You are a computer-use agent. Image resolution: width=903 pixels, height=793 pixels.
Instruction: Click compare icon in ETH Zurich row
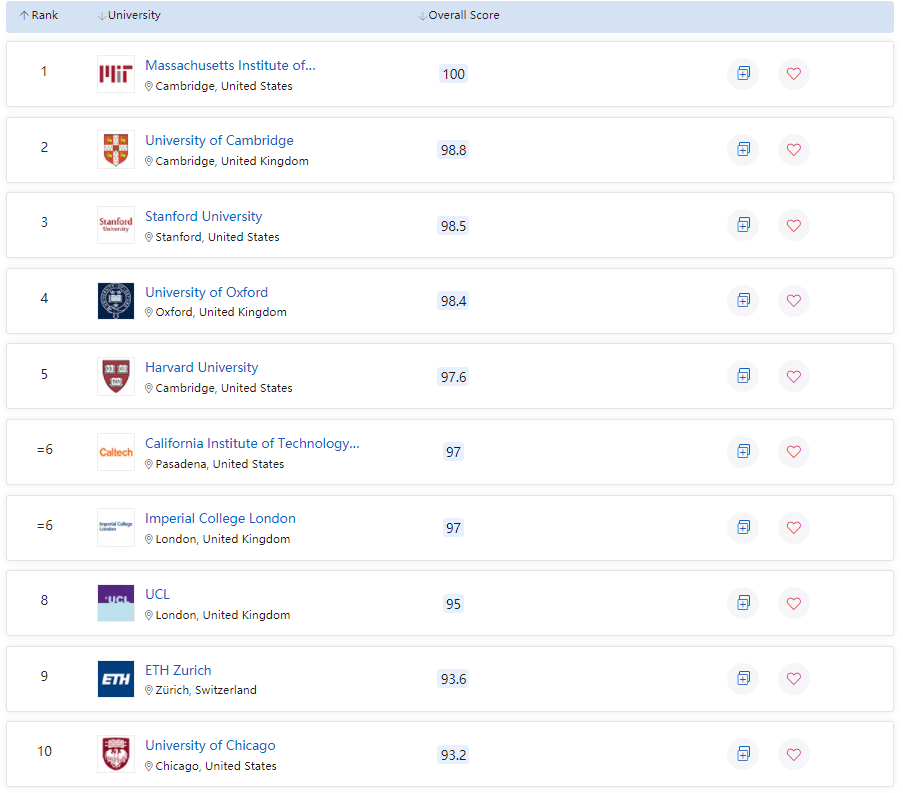(743, 678)
